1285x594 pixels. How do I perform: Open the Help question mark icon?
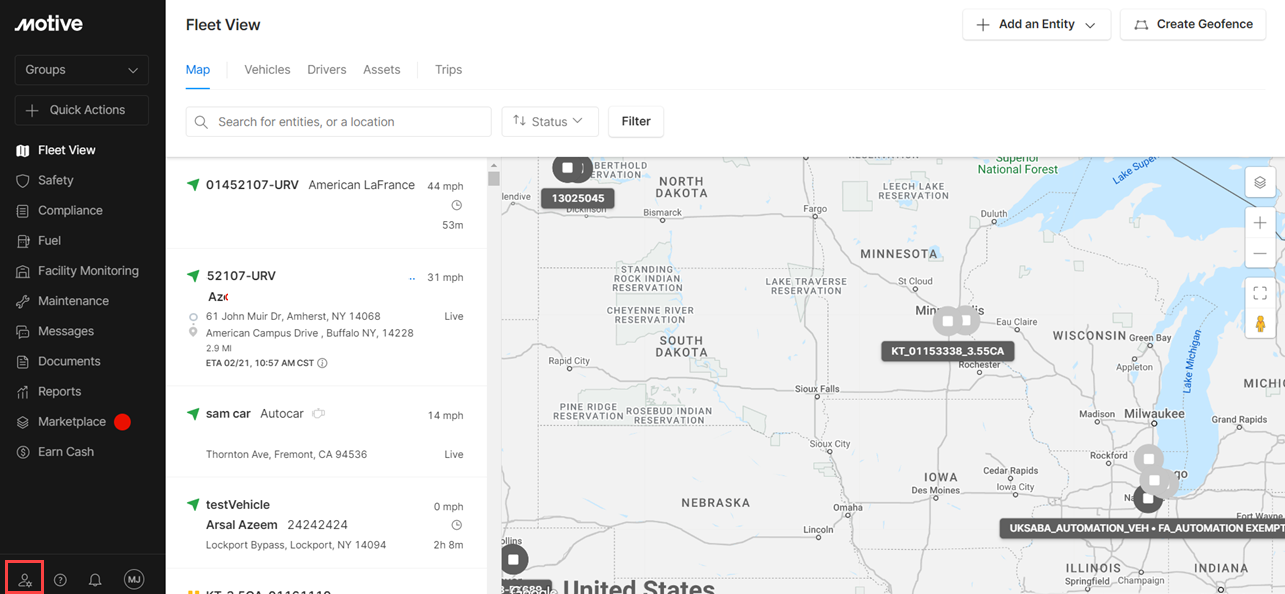click(x=60, y=580)
